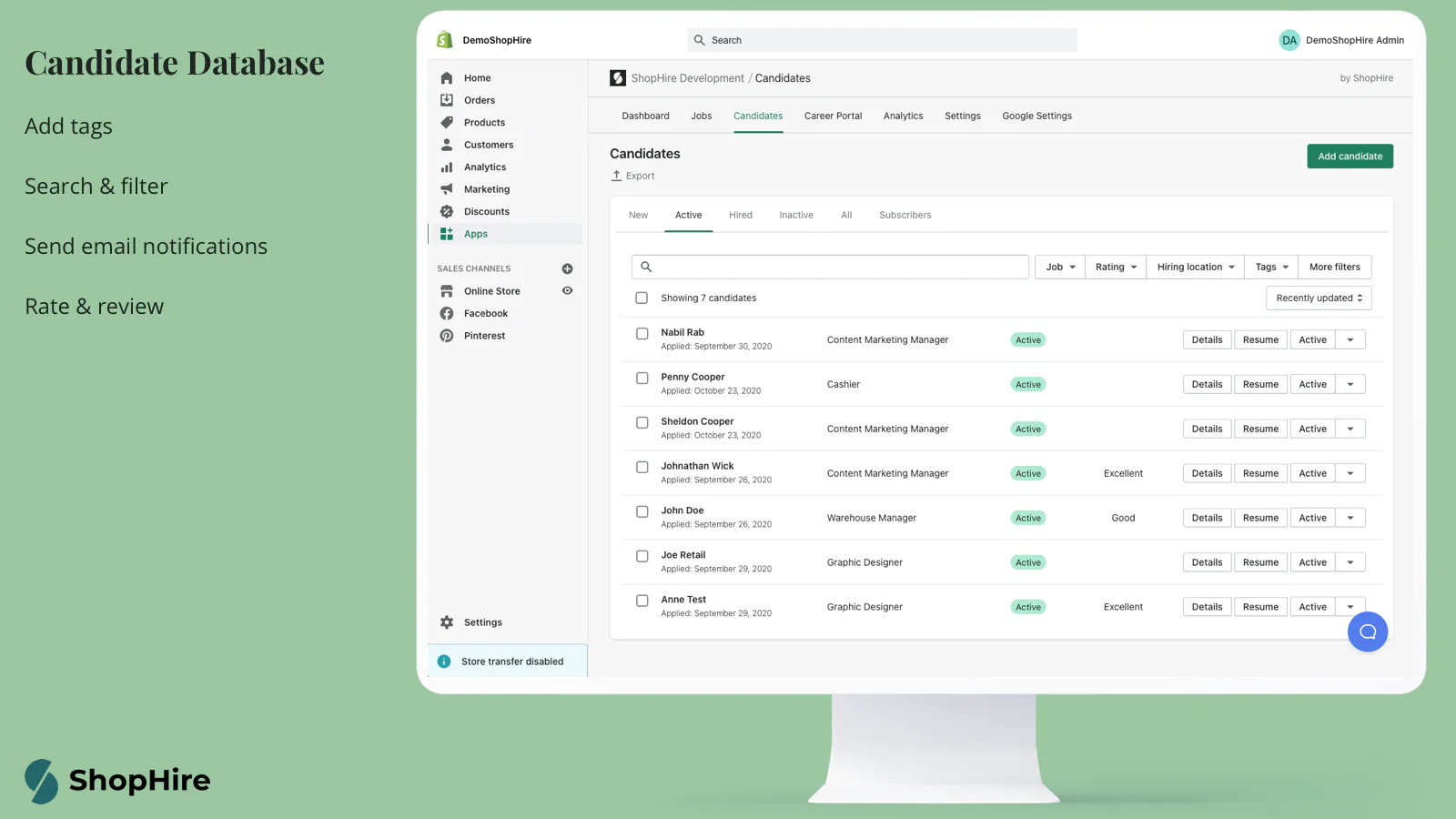Screen dimensions: 1456x819
Task: Switch to the Jobs tab
Action: [702, 116]
